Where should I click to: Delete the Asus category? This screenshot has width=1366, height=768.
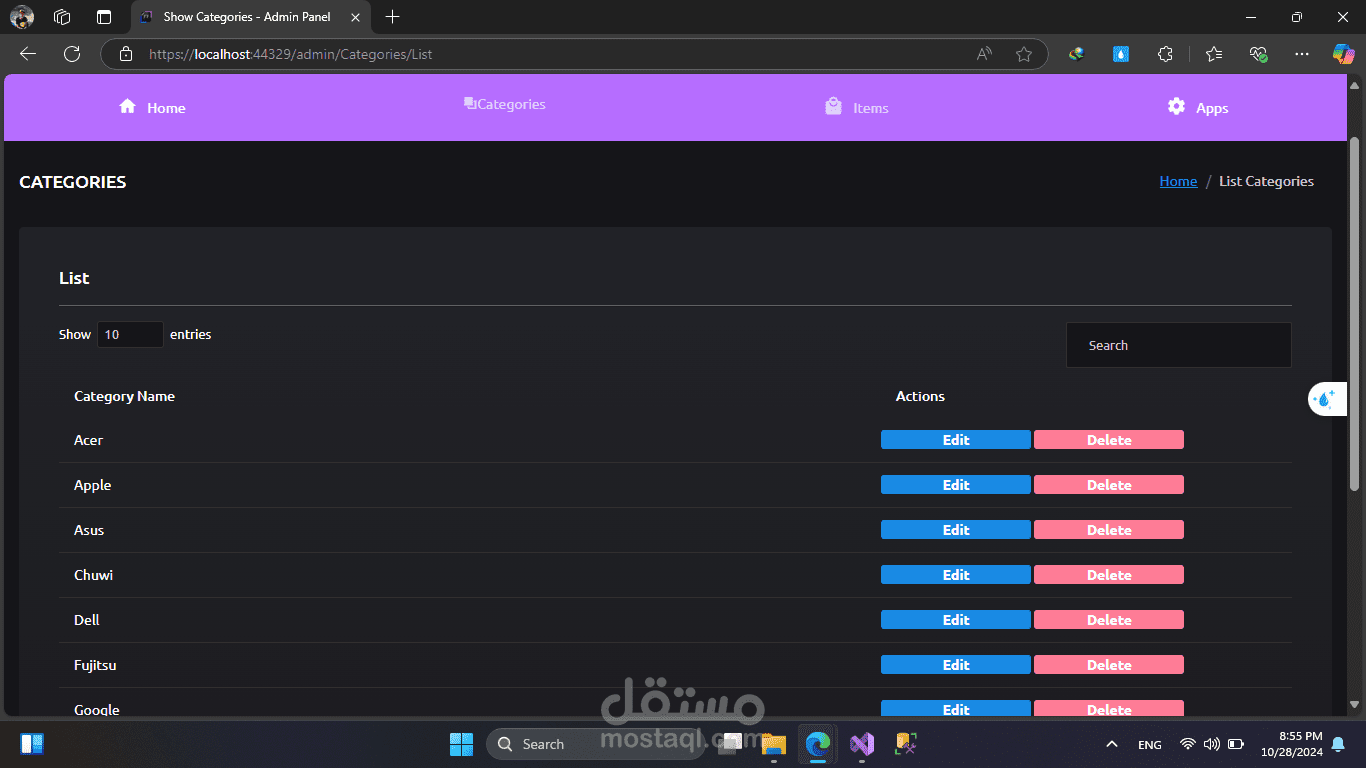(1109, 530)
